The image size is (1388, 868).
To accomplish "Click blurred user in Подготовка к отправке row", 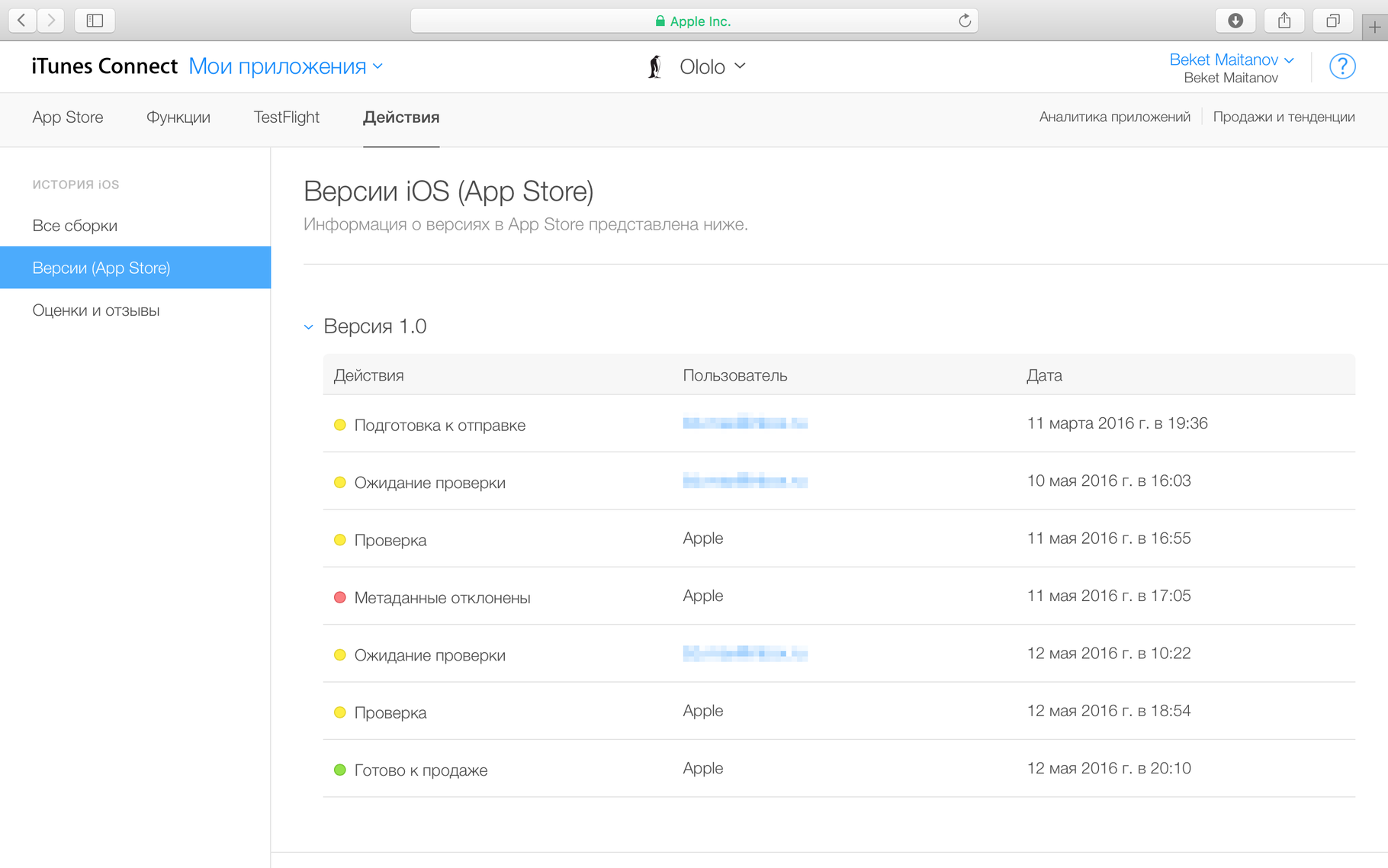I will [x=745, y=423].
